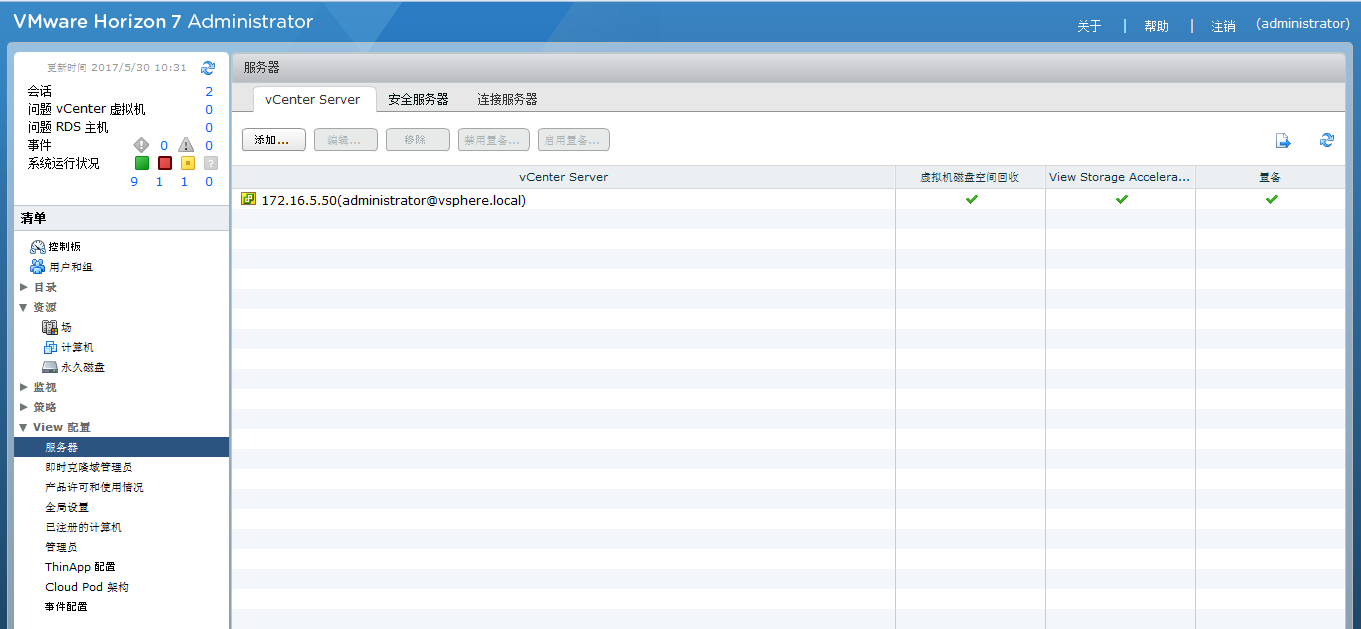Switch to the 连接服务器 tab
The width and height of the screenshot is (1361, 629).
507,99
